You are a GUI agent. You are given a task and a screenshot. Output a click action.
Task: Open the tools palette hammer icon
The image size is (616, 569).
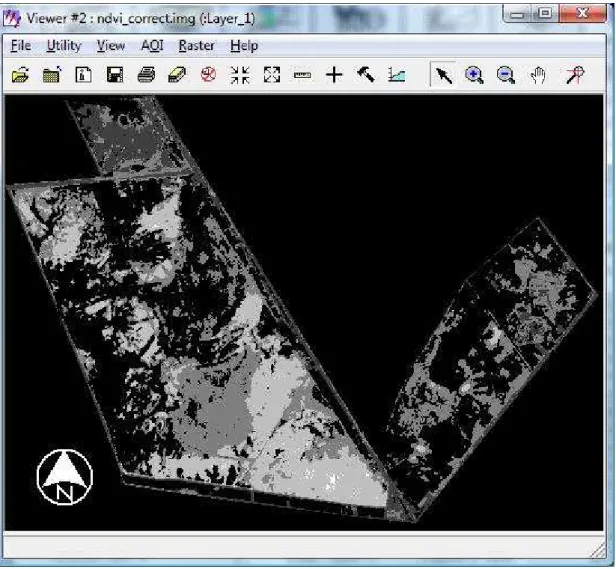tap(366, 74)
